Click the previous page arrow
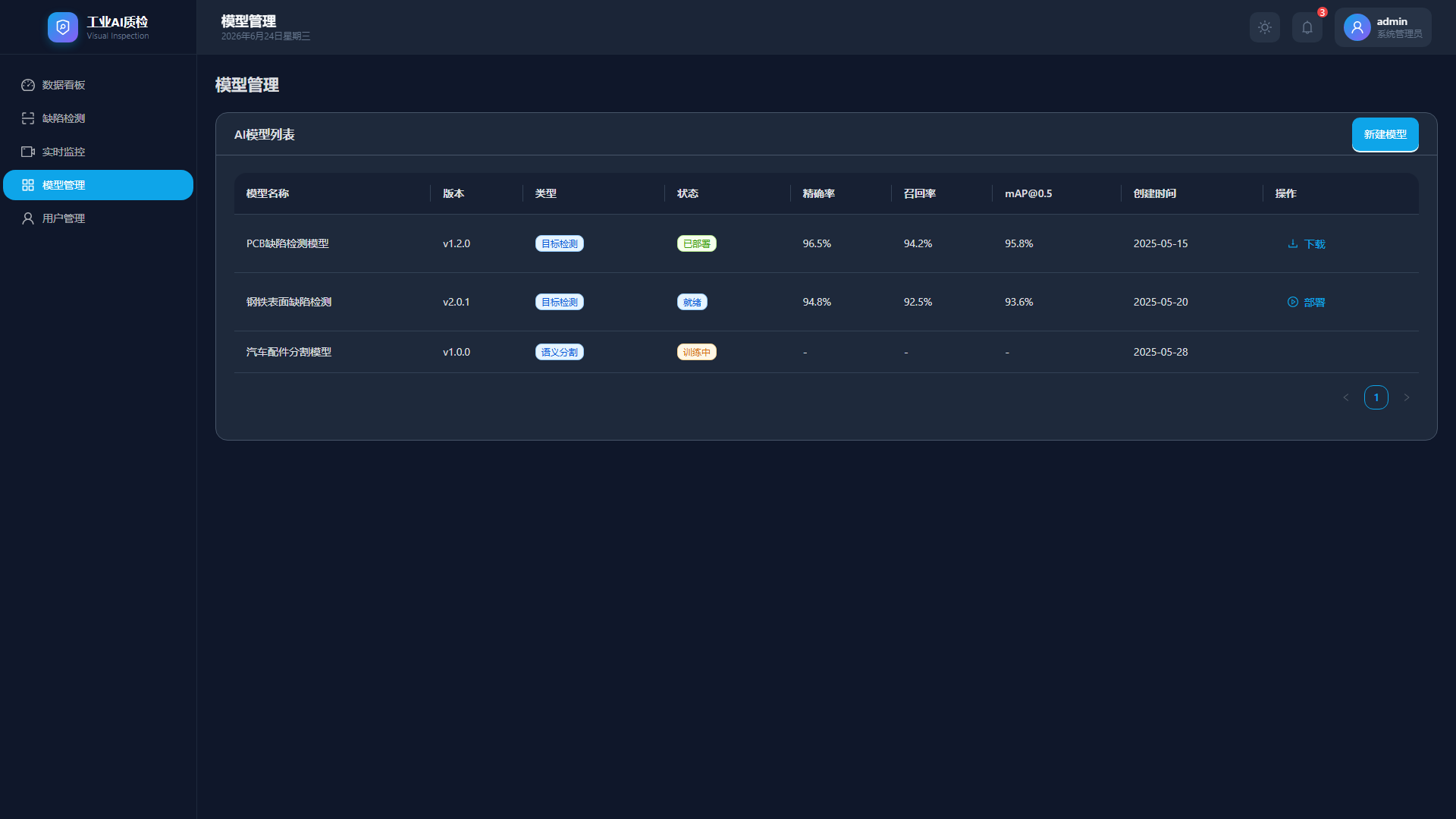This screenshot has width=1456, height=819. point(1346,397)
